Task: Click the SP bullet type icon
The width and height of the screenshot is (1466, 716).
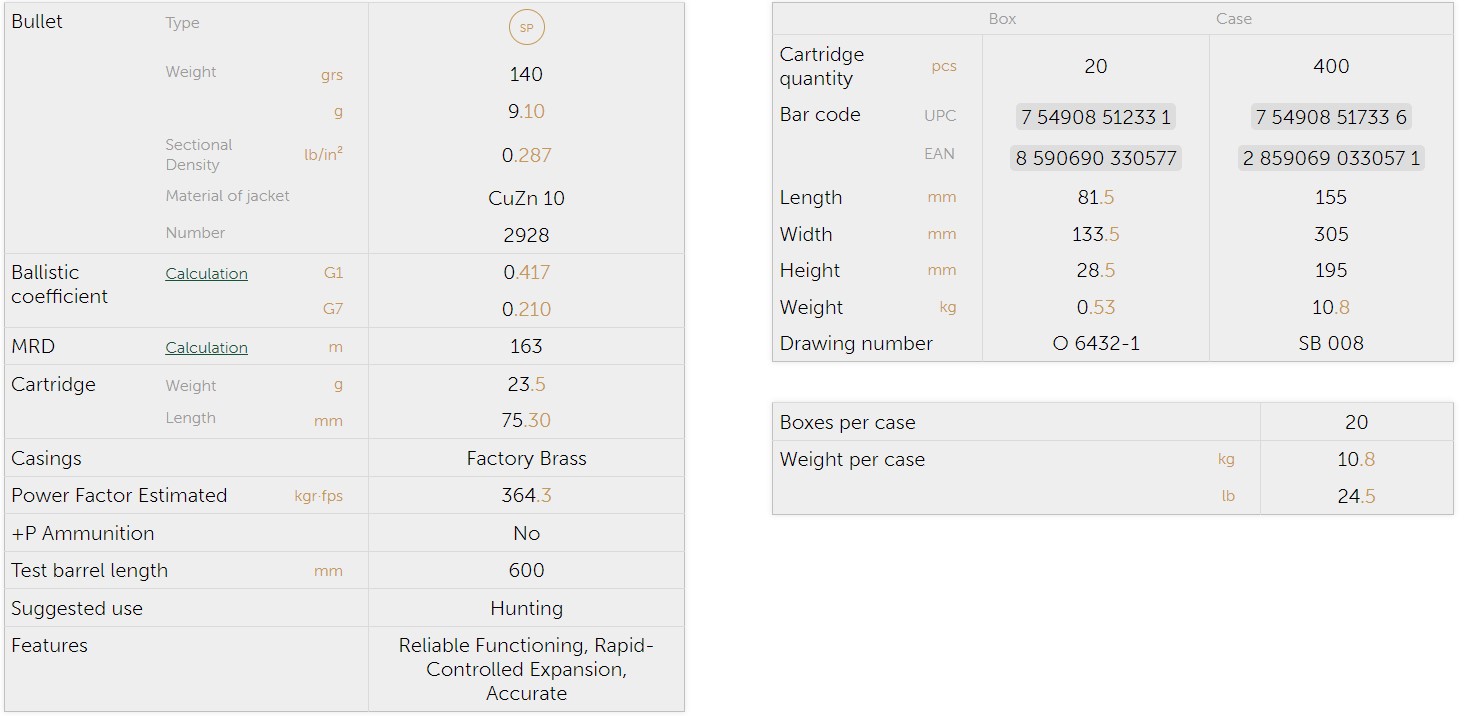Action: point(526,28)
